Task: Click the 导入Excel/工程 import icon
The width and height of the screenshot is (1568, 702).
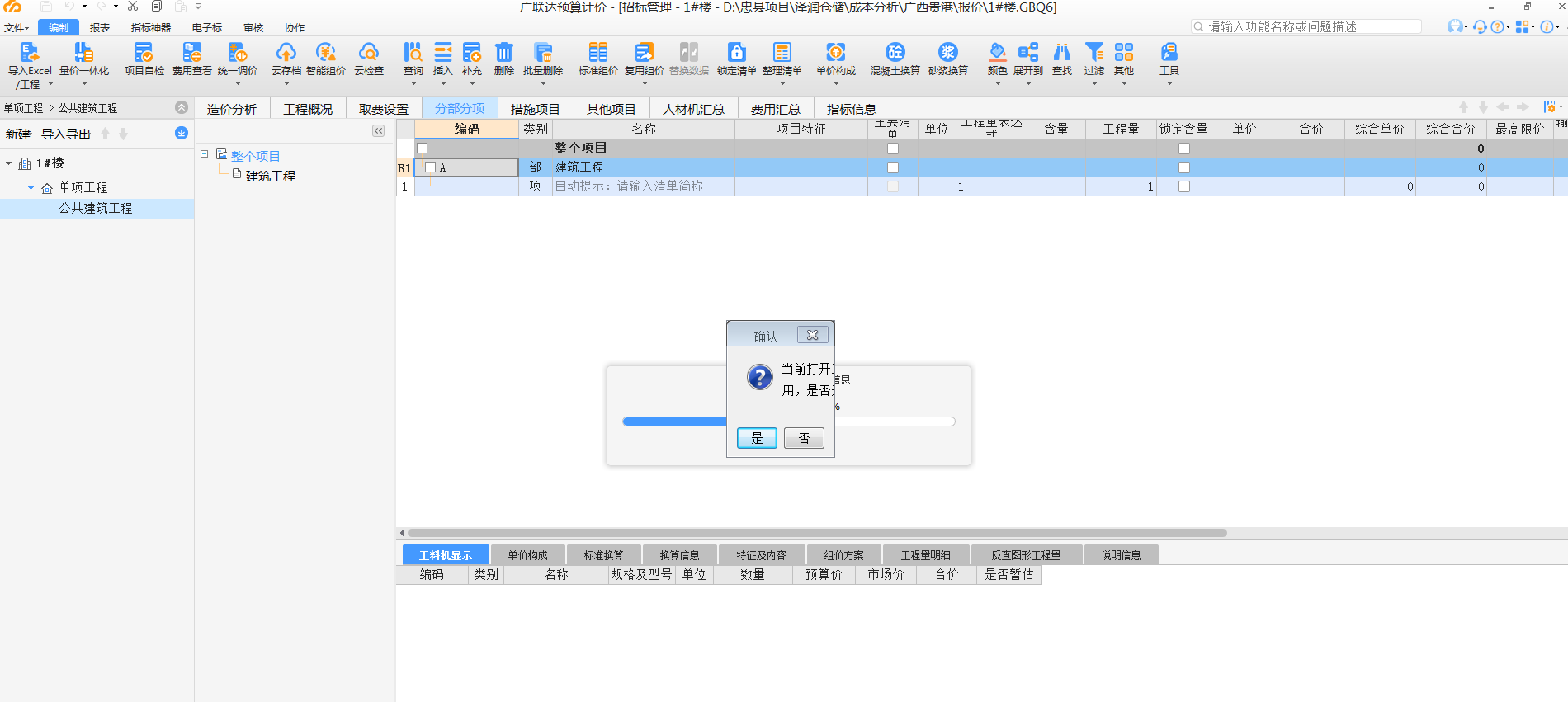Action: pyautogui.click(x=30, y=53)
